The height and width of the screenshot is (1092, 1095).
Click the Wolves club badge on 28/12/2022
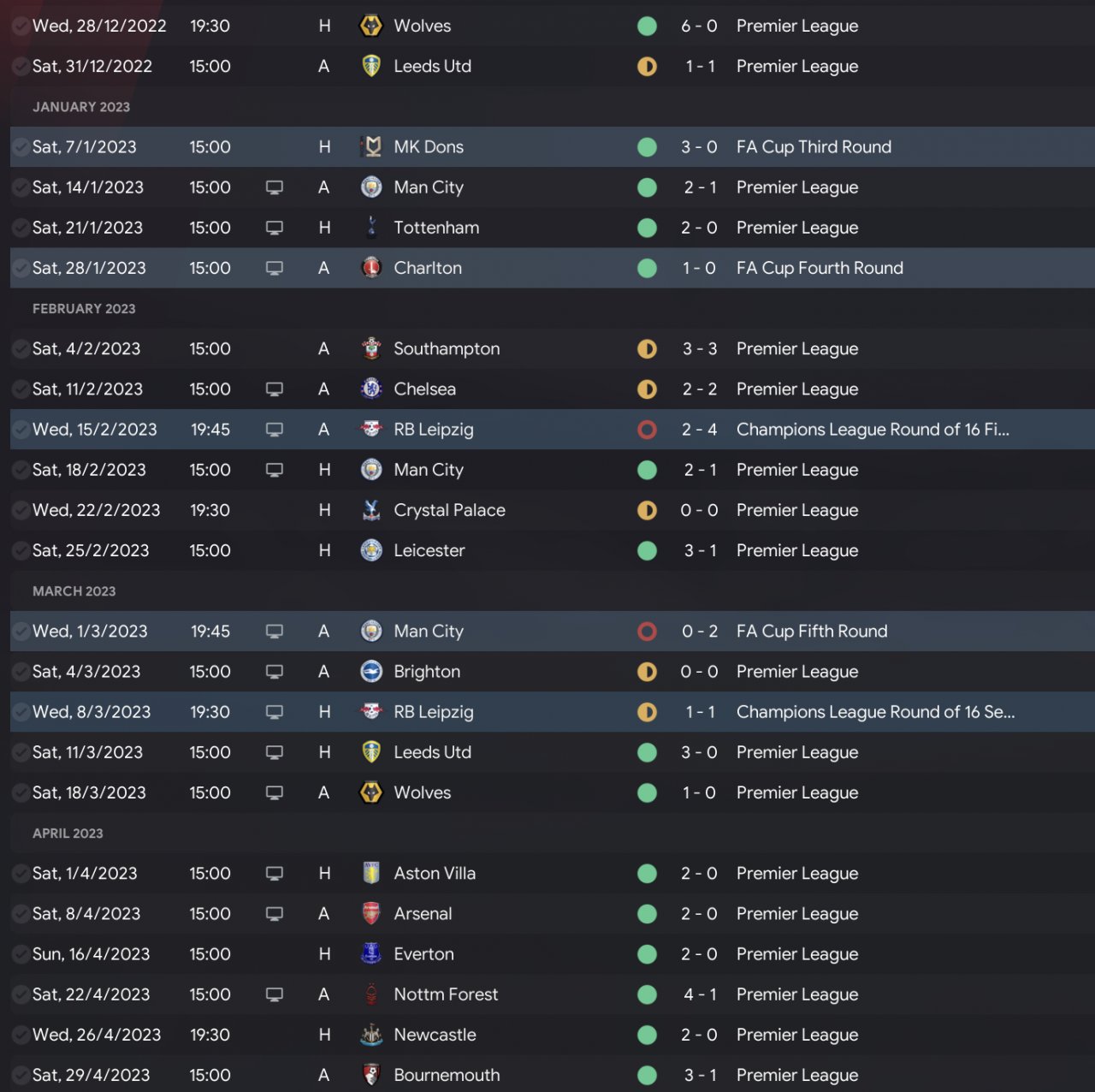coord(371,26)
